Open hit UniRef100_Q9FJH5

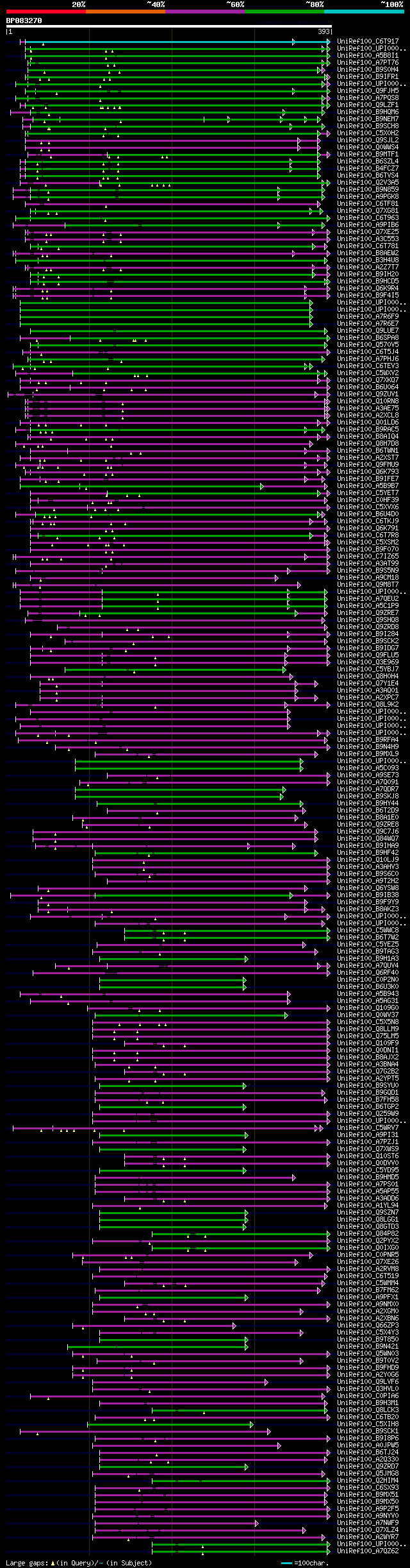pos(368,91)
